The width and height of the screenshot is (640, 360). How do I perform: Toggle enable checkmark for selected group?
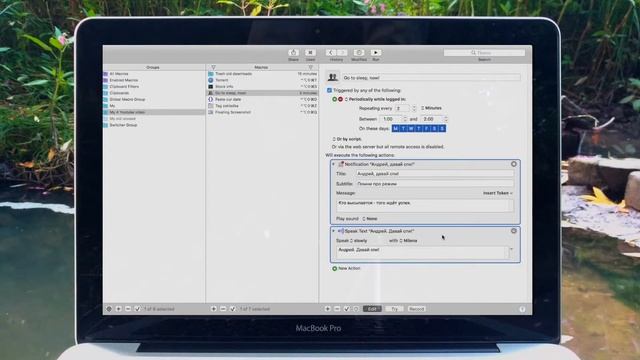coord(138,309)
